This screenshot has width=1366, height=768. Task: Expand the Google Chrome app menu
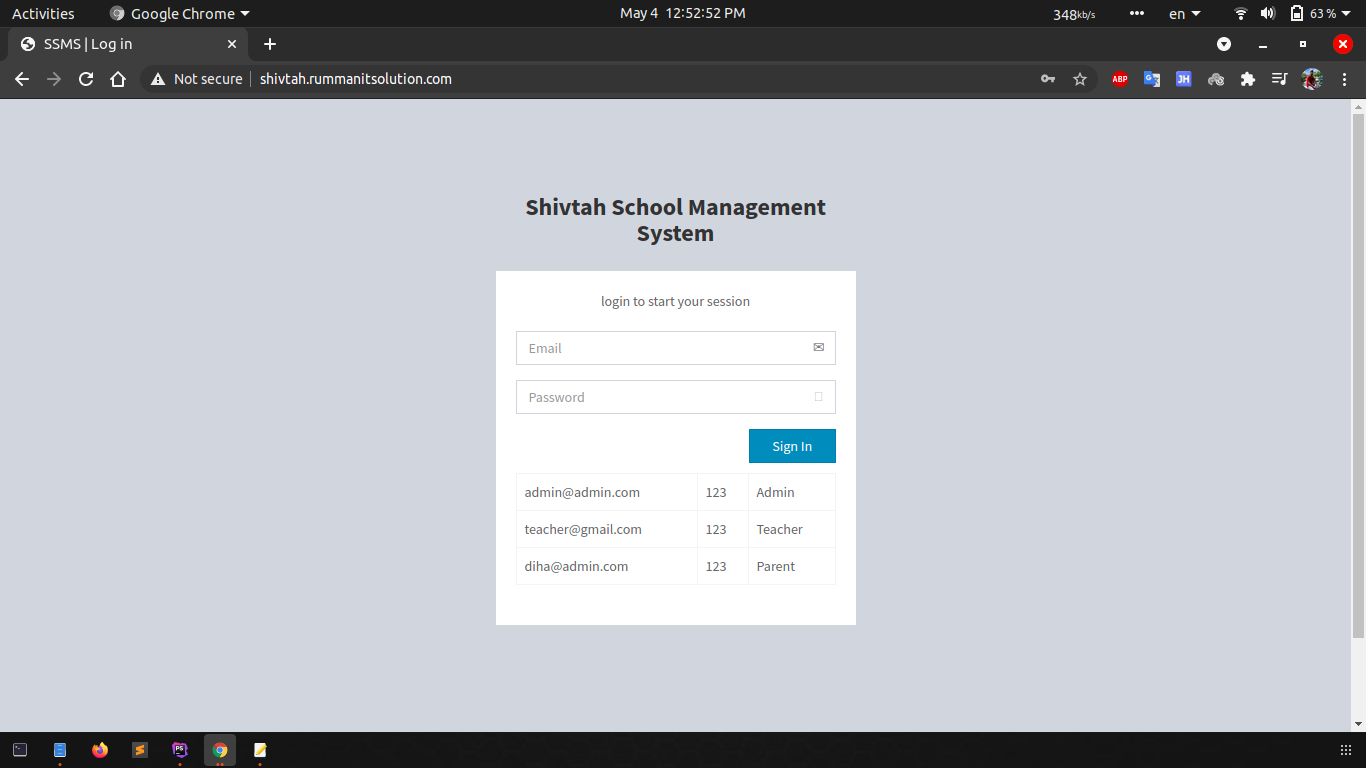coord(180,14)
